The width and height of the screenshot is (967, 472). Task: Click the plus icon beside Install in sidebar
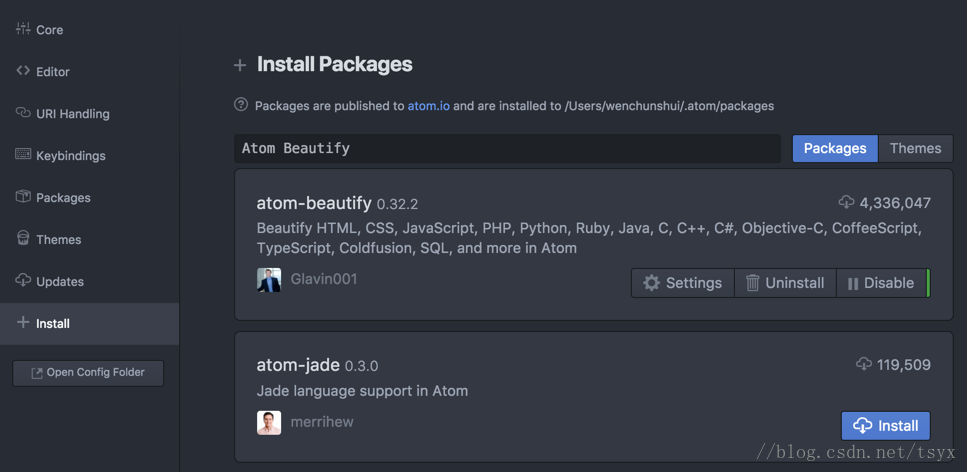coord(23,322)
